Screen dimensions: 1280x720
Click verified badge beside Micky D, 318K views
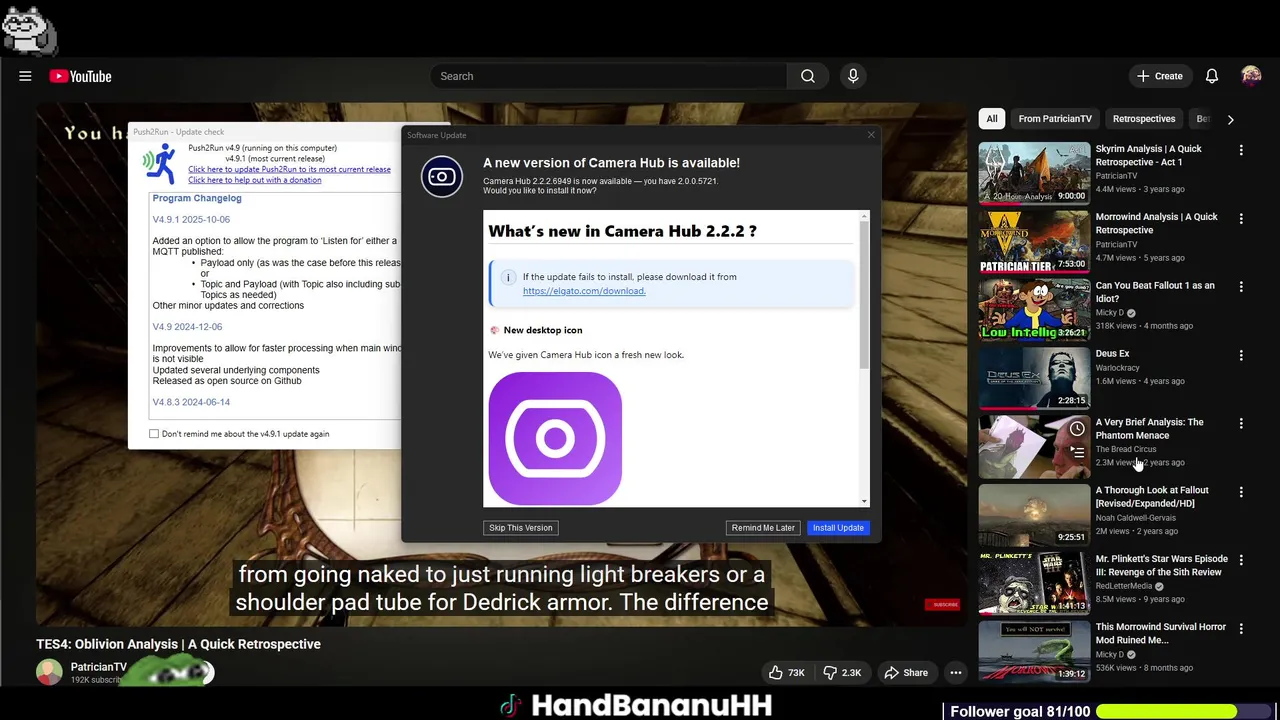[x=1131, y=313]
